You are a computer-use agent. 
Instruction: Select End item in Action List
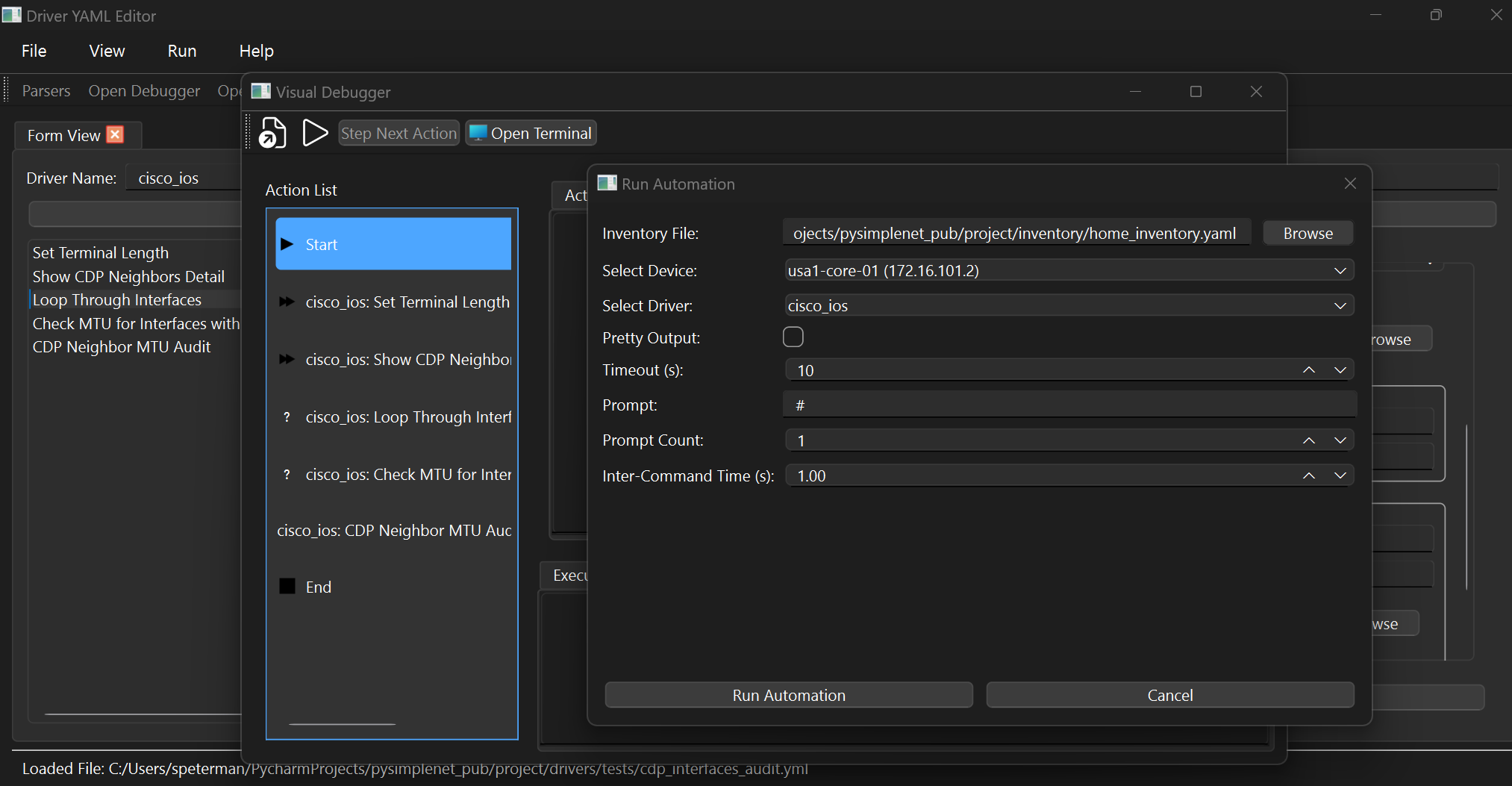(393, 587)
